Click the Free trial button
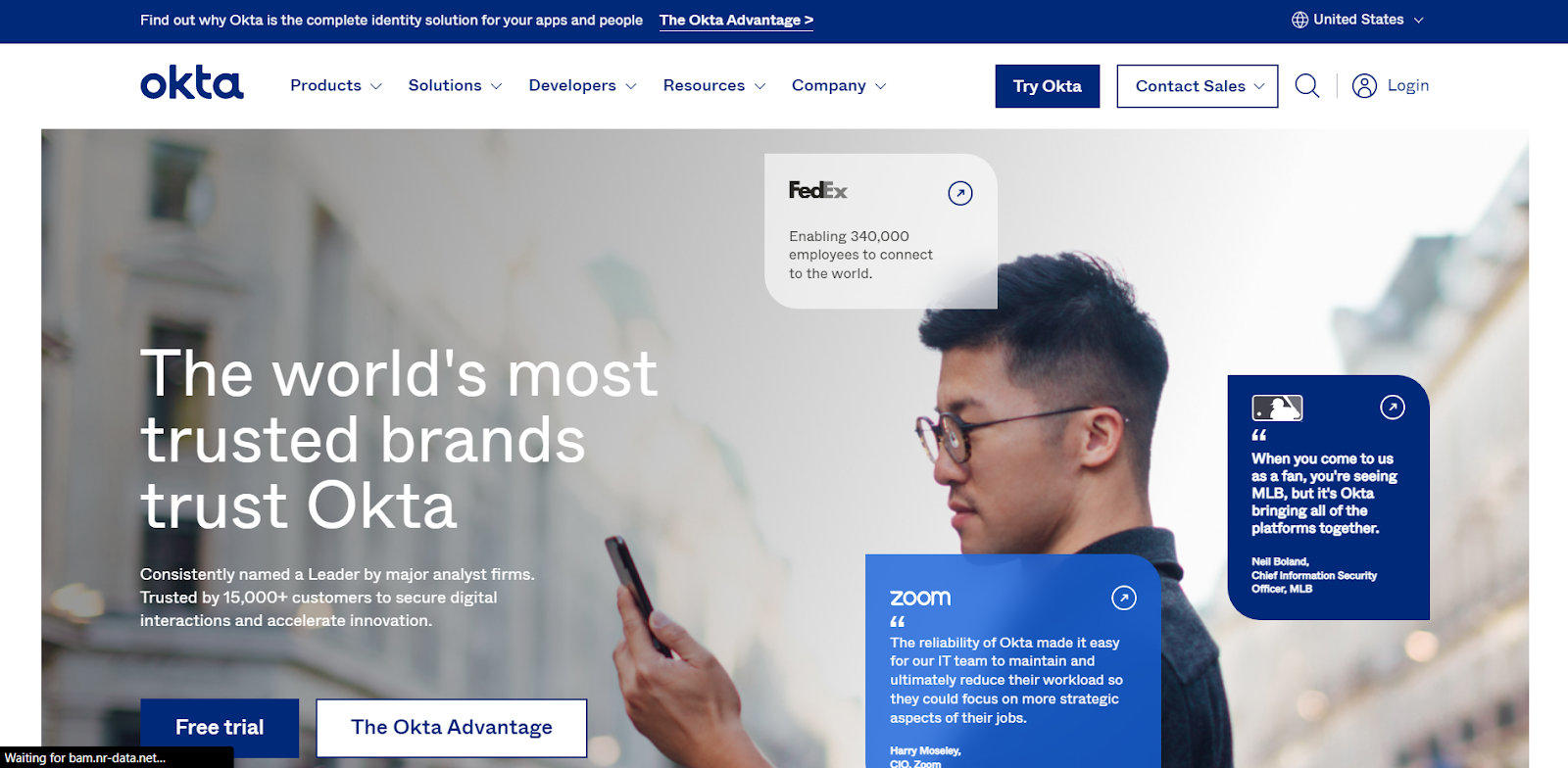The image size is (1568, 768). pyautogui.click(x=220, y=728)
